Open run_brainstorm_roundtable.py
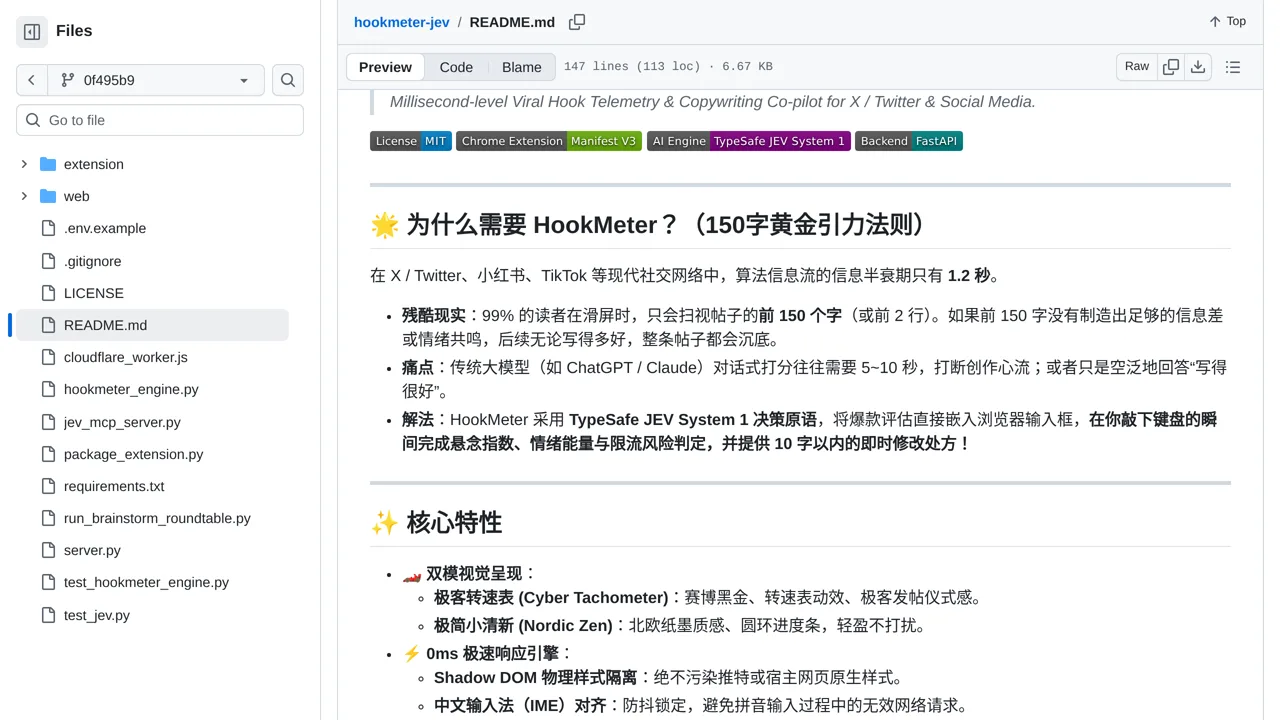The width and height of the screenshot is (1280, 720). point(157,518)
